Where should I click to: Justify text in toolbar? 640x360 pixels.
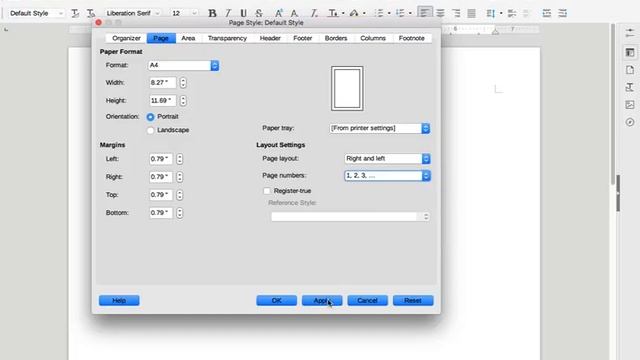tap(471, 13)
